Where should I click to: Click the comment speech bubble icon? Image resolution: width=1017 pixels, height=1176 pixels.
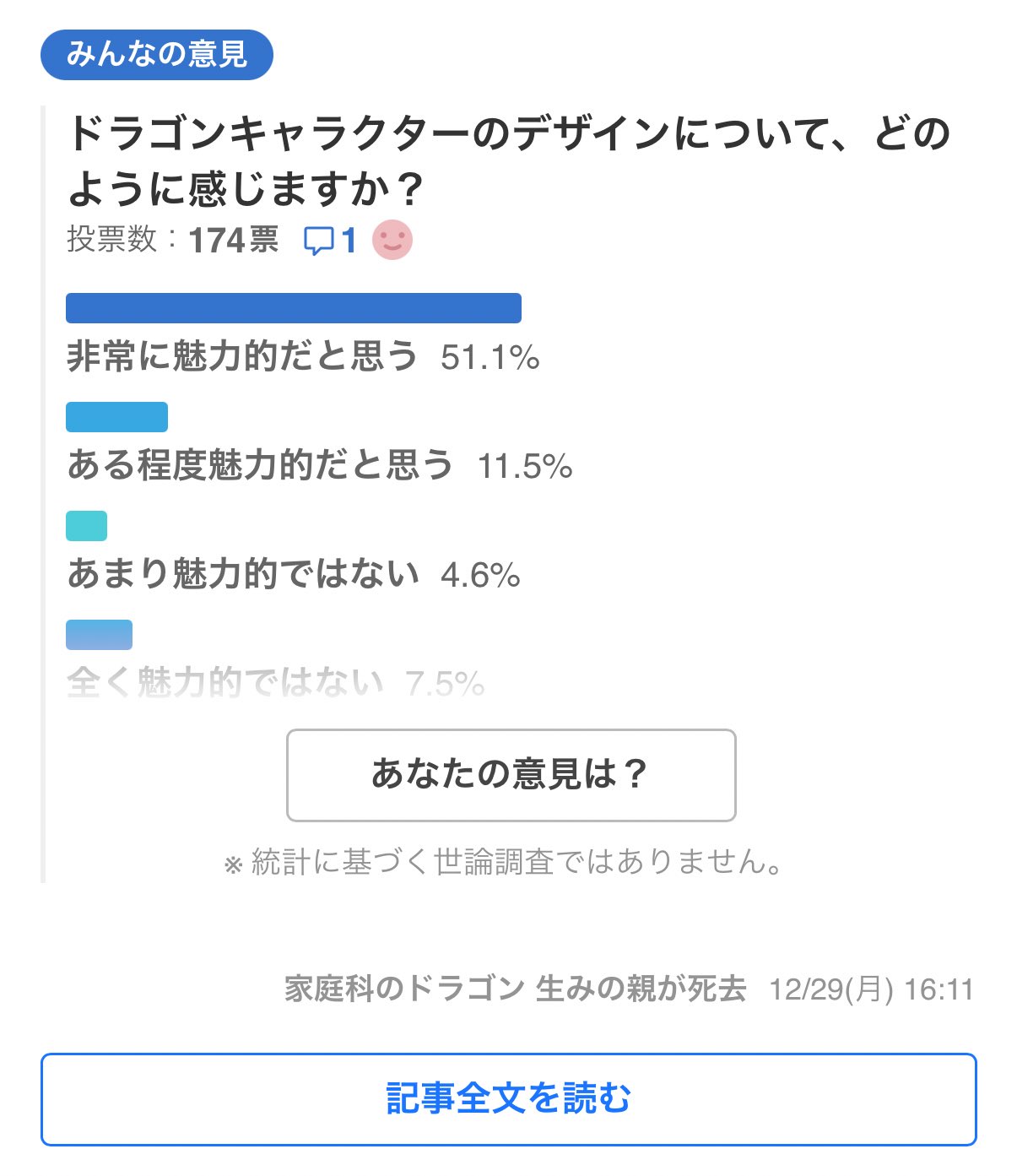pyautogui.click(x=318, y=241)
